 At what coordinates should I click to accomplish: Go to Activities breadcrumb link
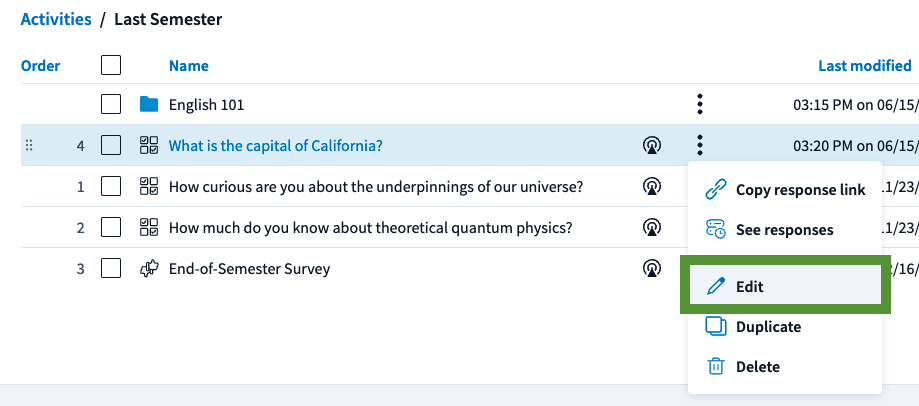56,19
